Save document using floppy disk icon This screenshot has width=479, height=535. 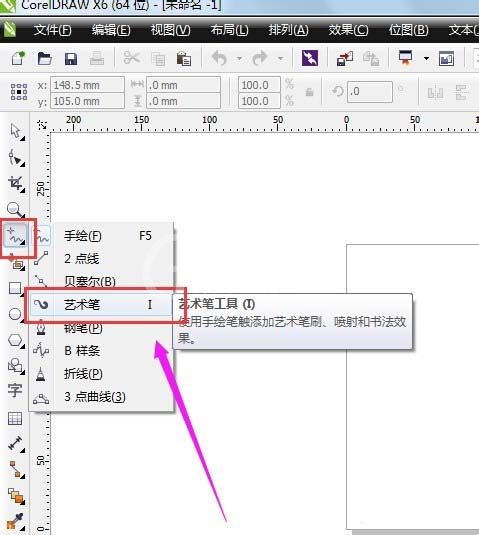click(x=71, y=59)
